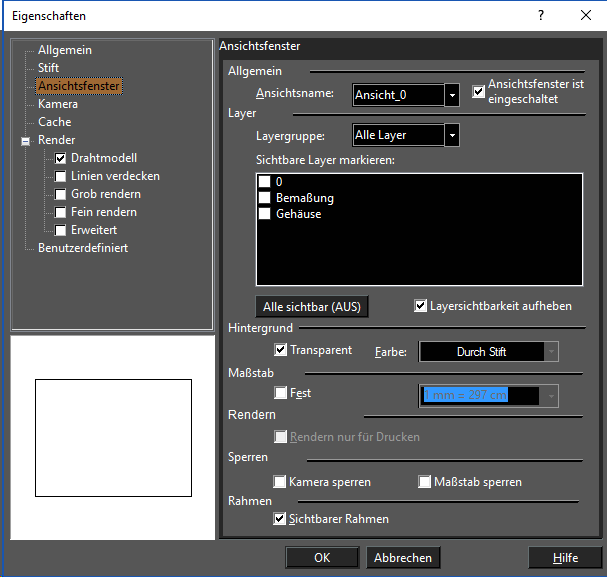
Task: Toggle Layersichtbarkeit aufheben checkbox
Action: (420, 306)
